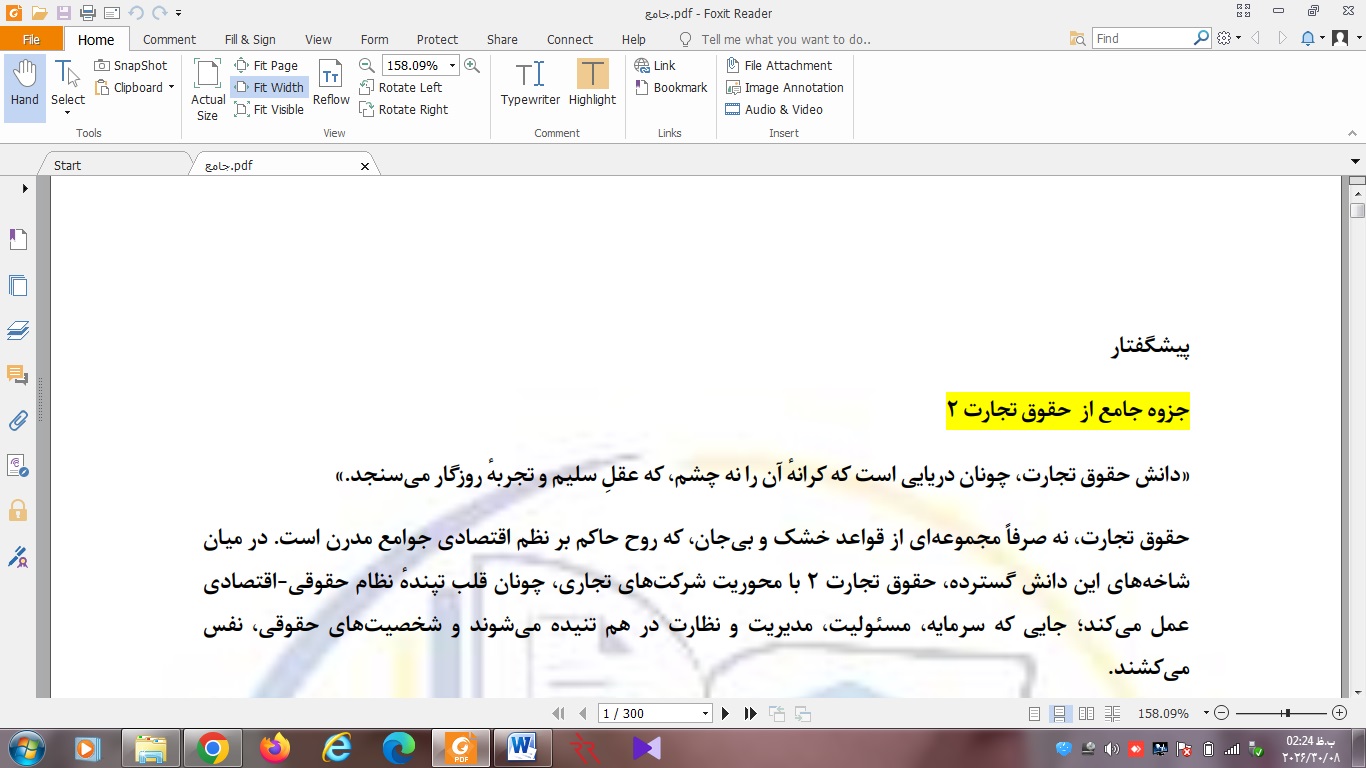The image size is (1366, 768).
Task: Click the Open file icon in quick access
Action: click(x=39, y=13)
